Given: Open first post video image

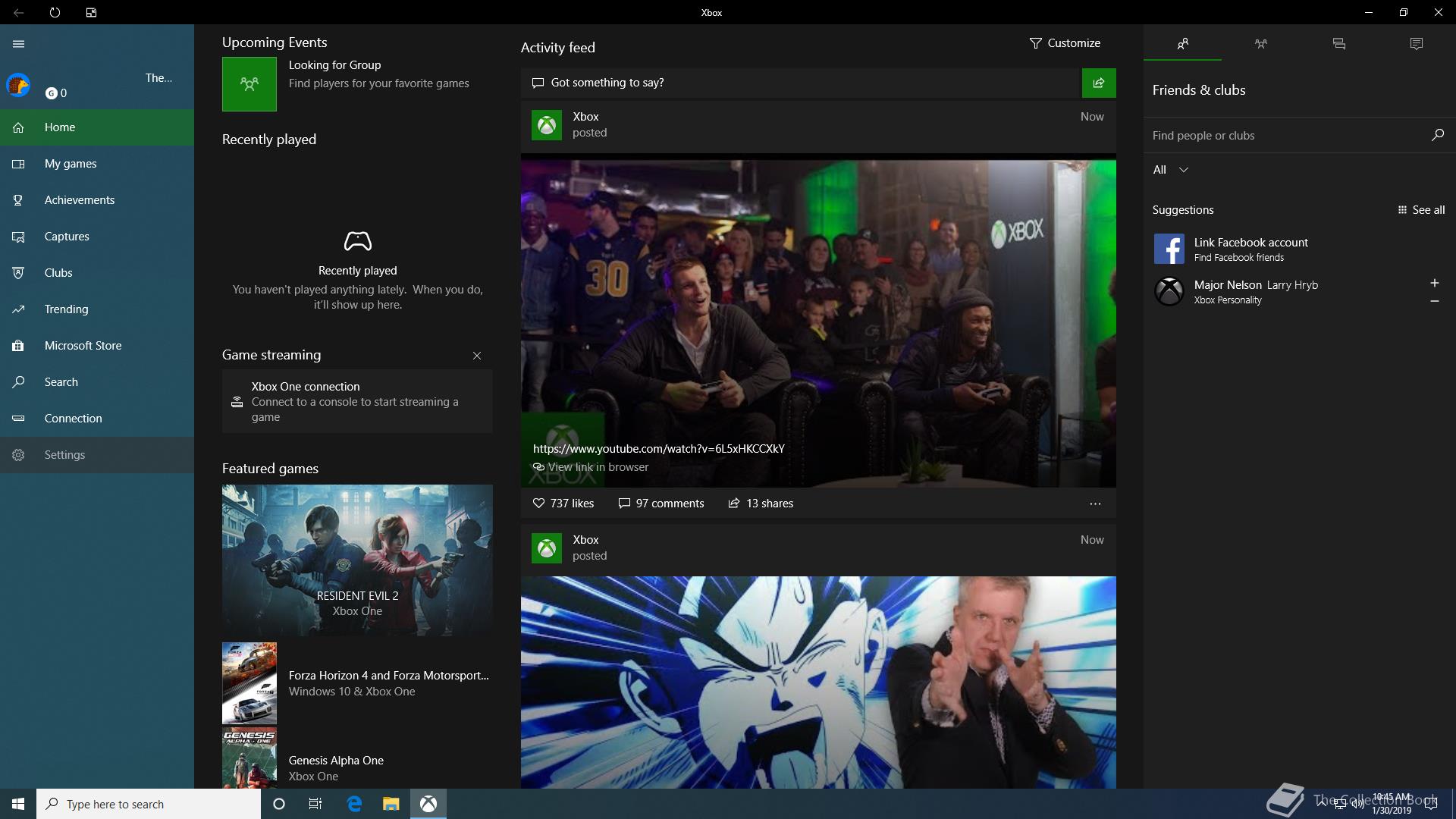Looking at the screenshot, I should (x=818, y=321).
